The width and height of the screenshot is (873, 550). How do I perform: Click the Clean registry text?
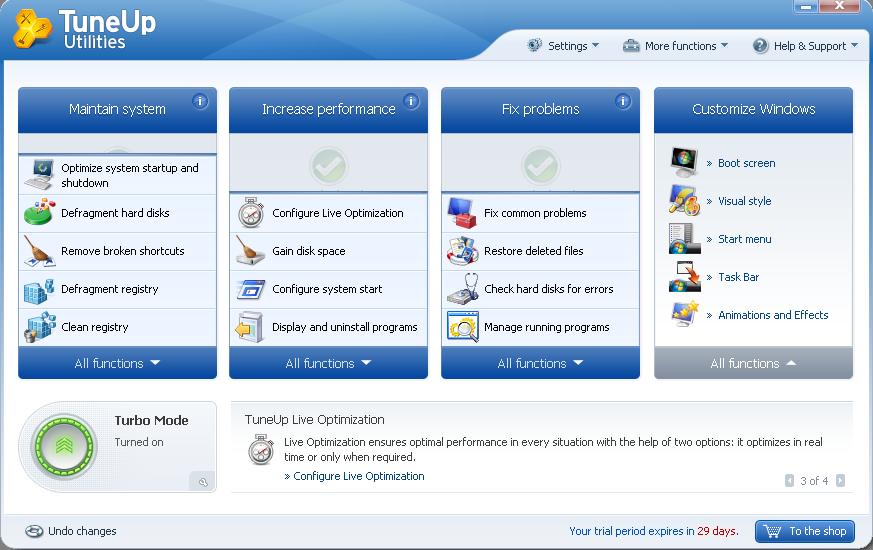pyautogui.click(x=95, y=327)
